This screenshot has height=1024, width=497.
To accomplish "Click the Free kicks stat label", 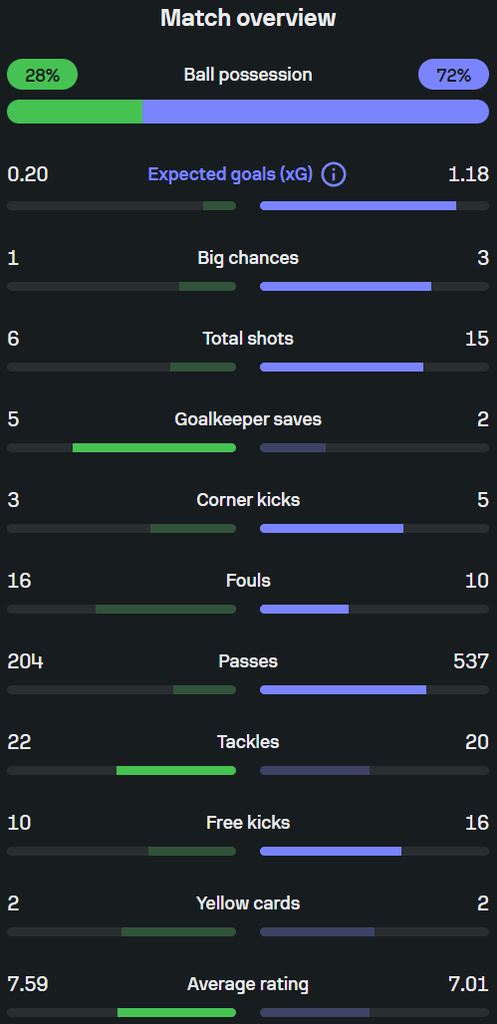I will coord(248,823).
